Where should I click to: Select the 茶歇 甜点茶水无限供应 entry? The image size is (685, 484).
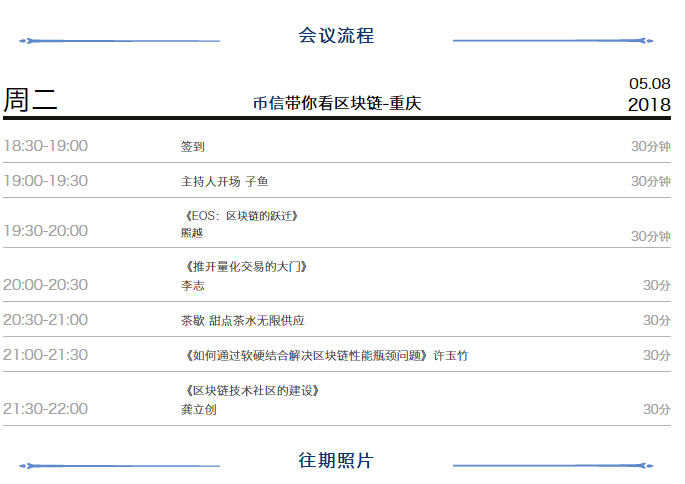(x=242, y=320)
